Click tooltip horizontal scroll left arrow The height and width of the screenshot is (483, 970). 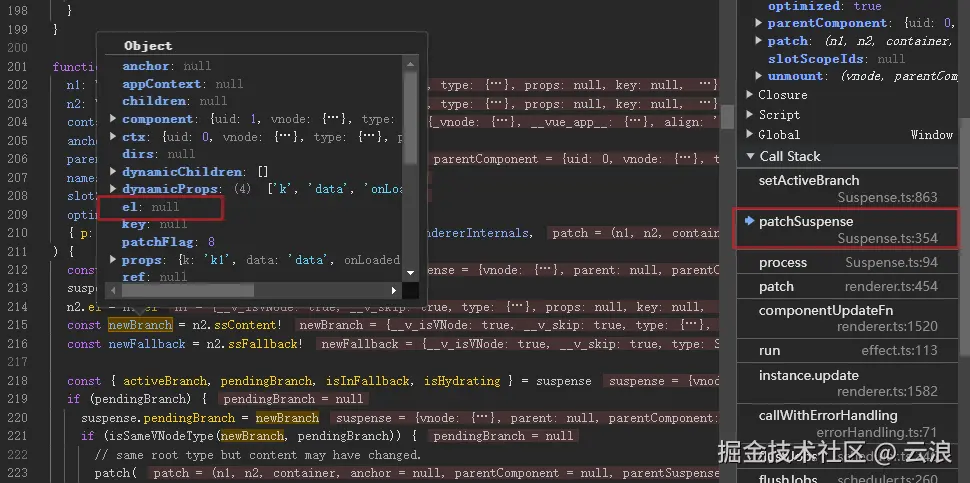(x=113, y=290)
